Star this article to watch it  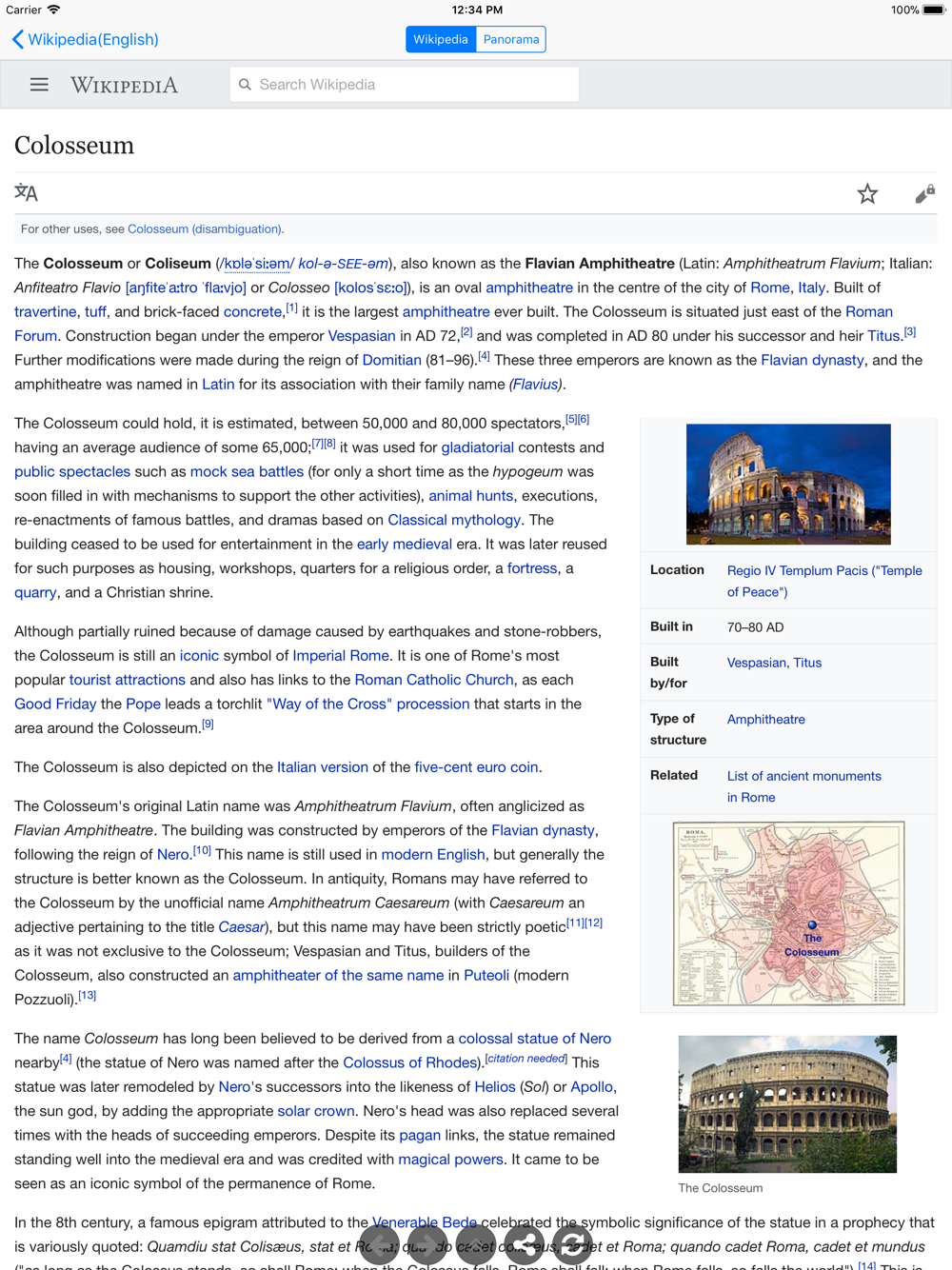[x=867, y=194]
